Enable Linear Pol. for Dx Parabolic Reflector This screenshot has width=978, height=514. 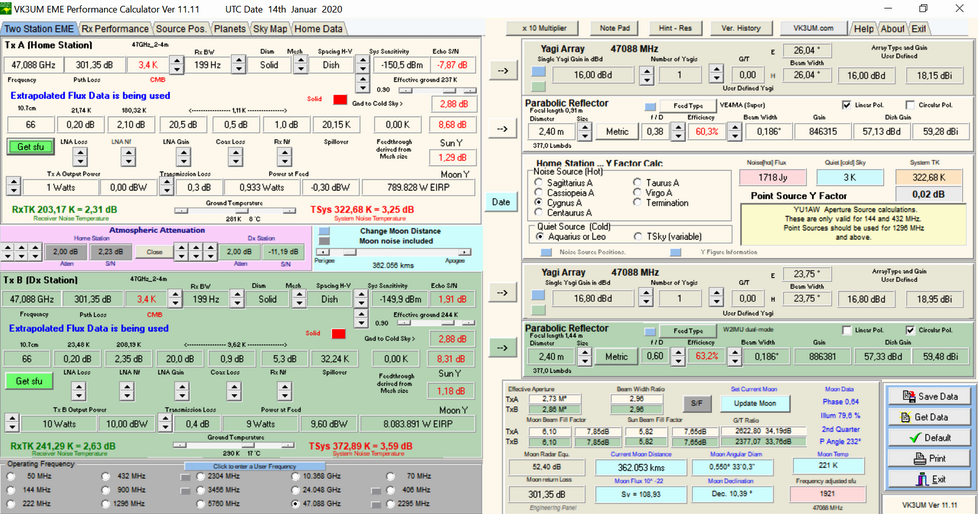coord(846,329)
